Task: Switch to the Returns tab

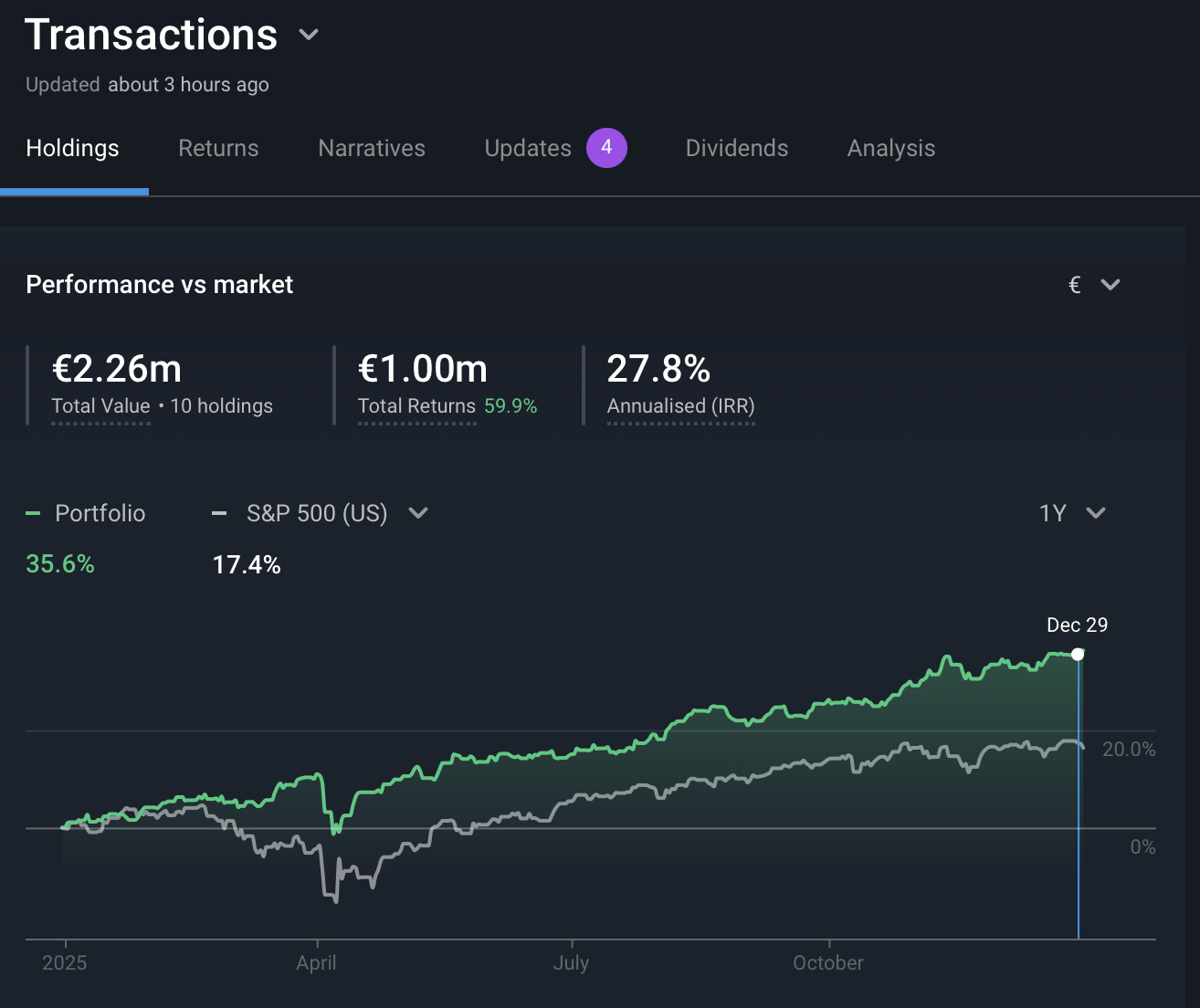Action: click(x=218, y=148)
